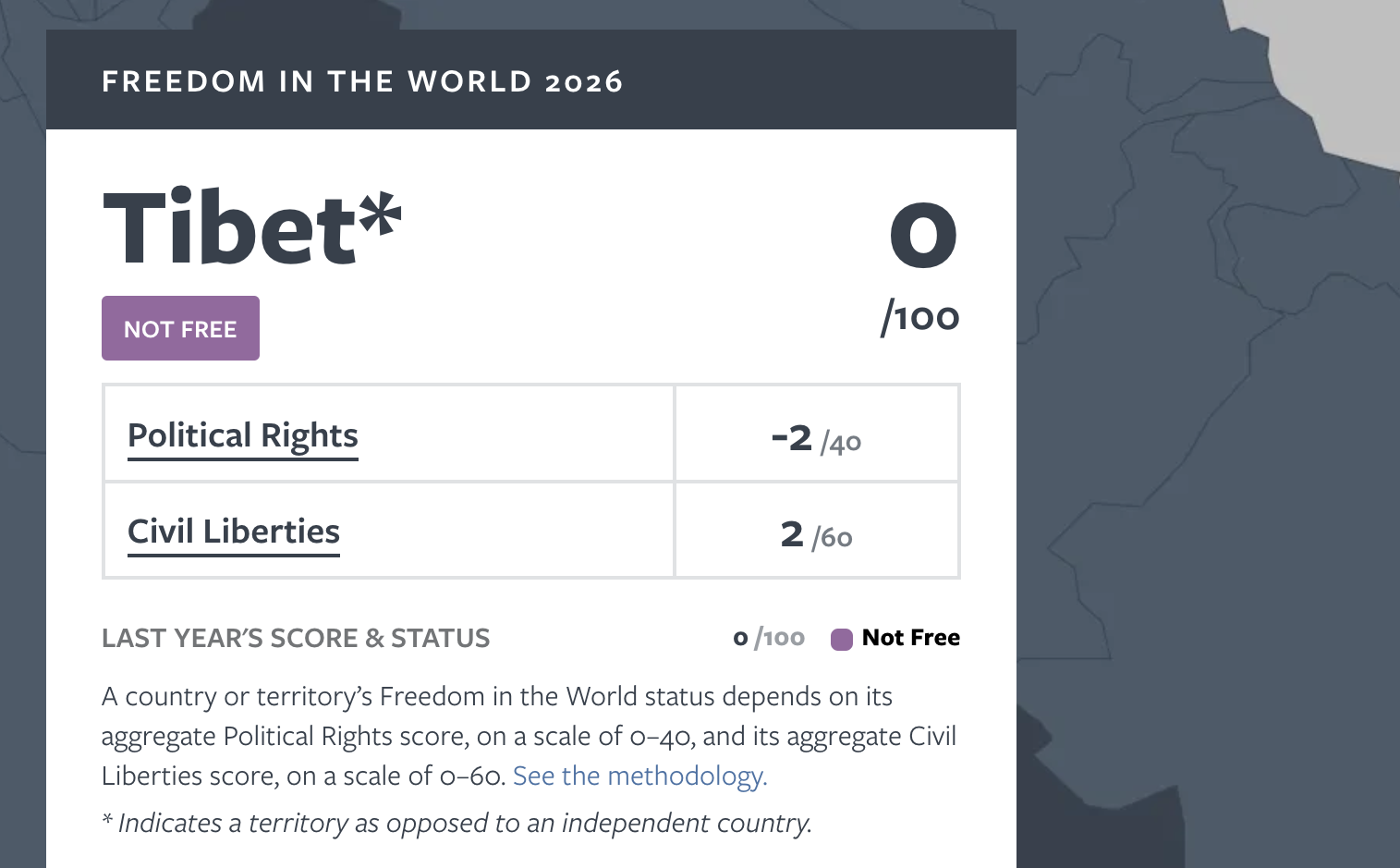Open the Civil Liberties link

(234, 532)
